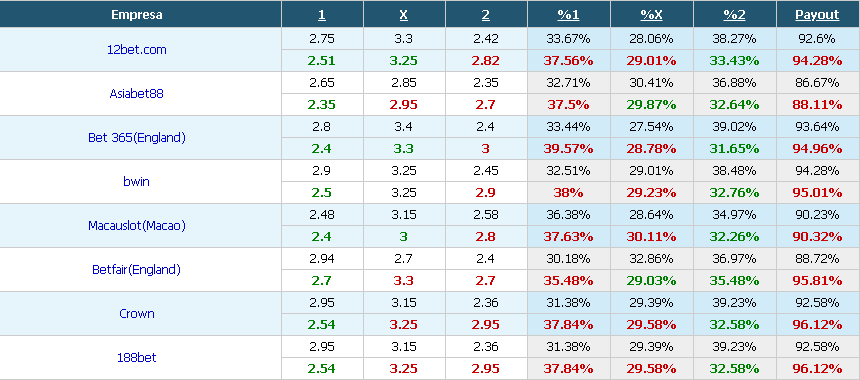Screen dimensions: 860x380
Task: Open the Crown bookmaker link
Action: pyautogui.click(x=137, y=314)
